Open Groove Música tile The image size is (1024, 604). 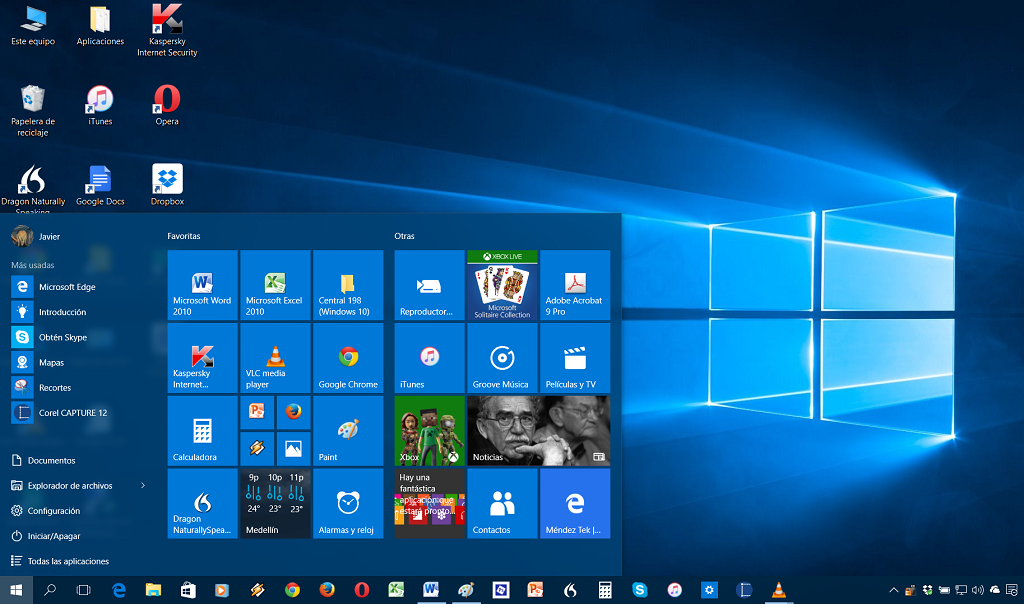pos(502,358)
